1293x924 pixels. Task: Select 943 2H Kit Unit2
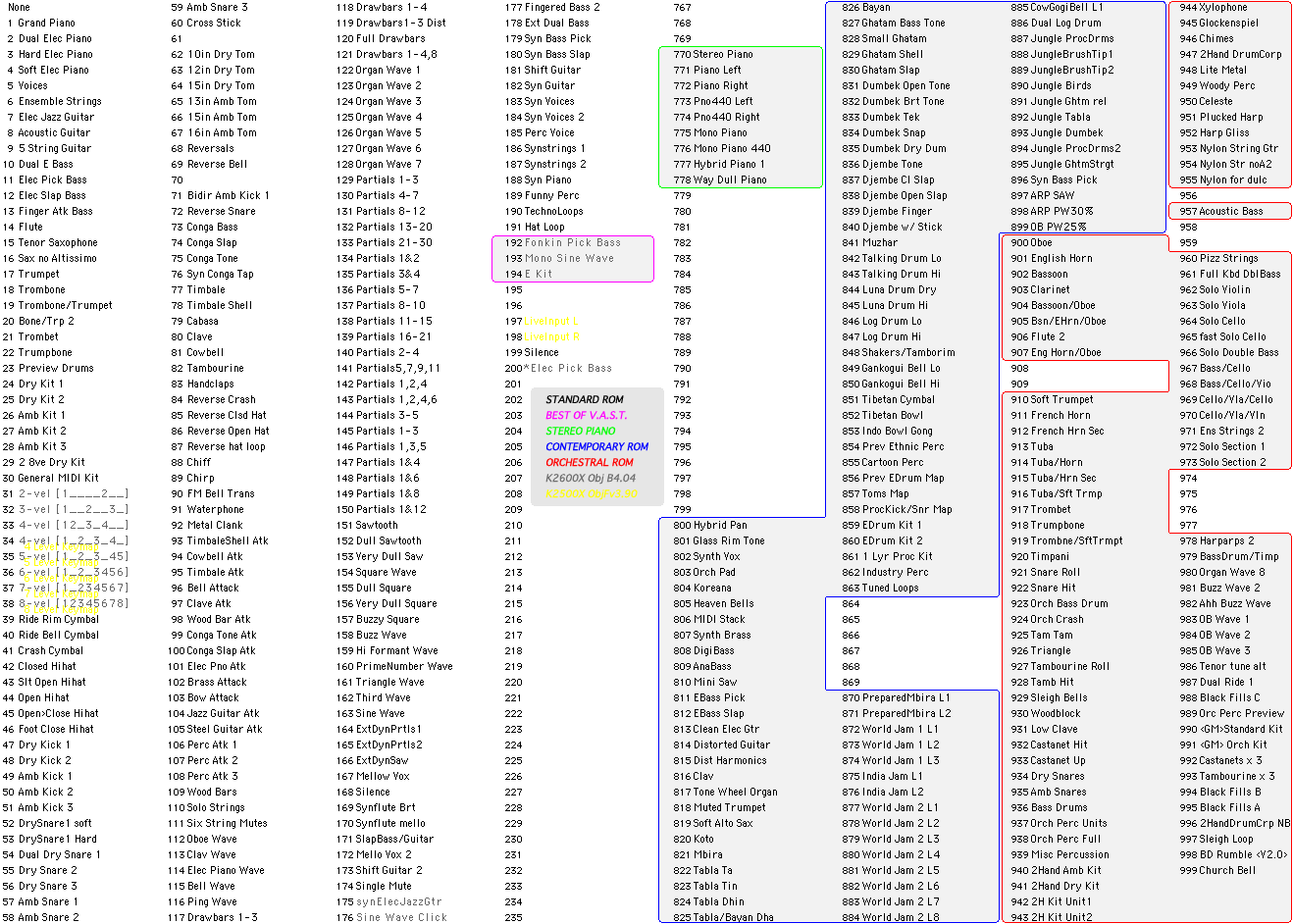click(x=1052, y=917)
